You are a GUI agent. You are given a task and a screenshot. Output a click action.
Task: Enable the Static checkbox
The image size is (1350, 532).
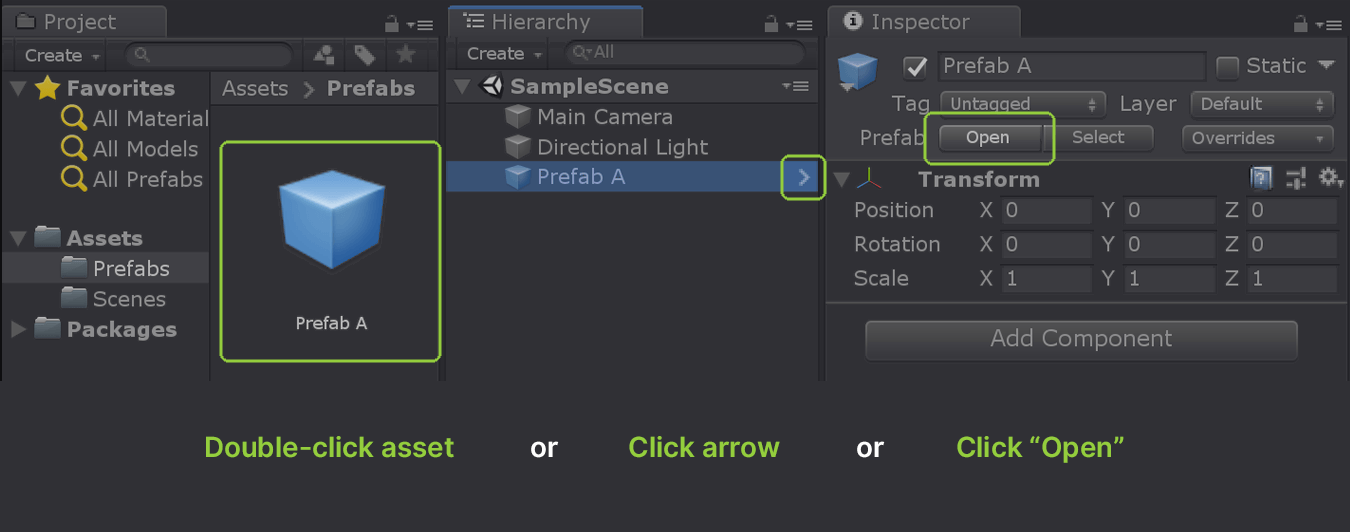1227,67
